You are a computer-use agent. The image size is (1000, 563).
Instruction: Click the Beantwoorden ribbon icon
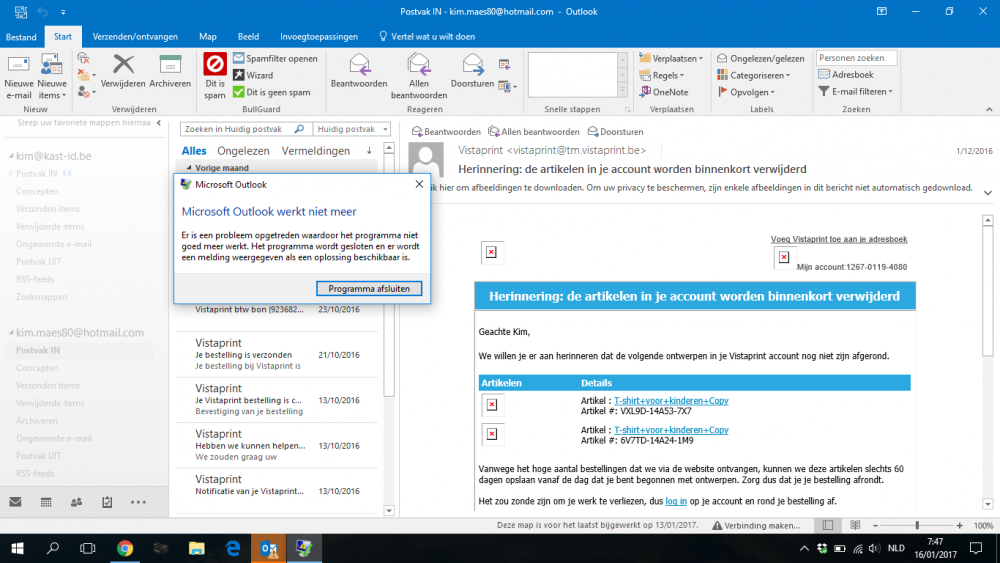tap(359, 66)
